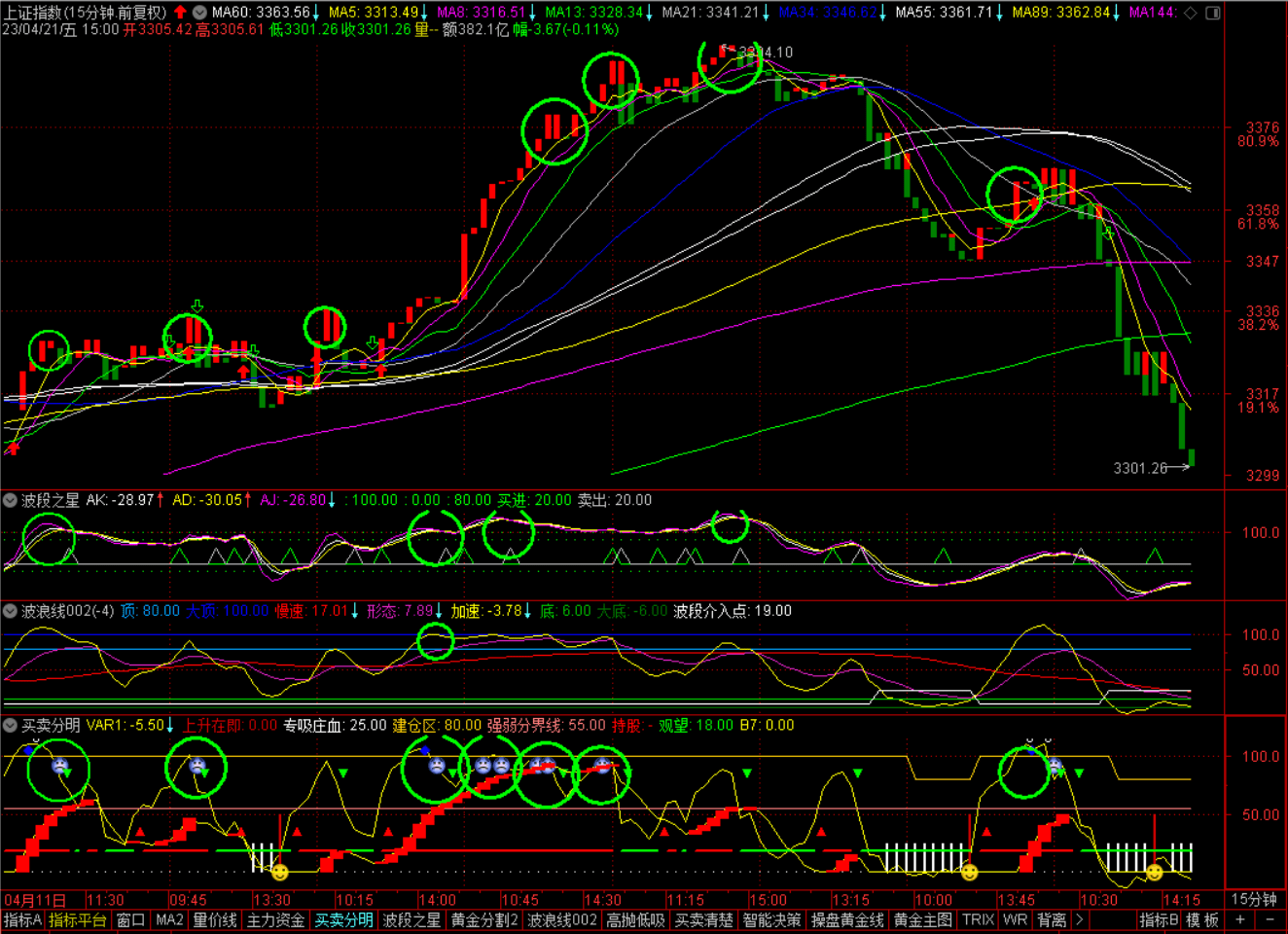Viewport: 1288px width, 934px height.
Task: Click the yellow smiley face near 13:30
Action: tap(280, 872)
